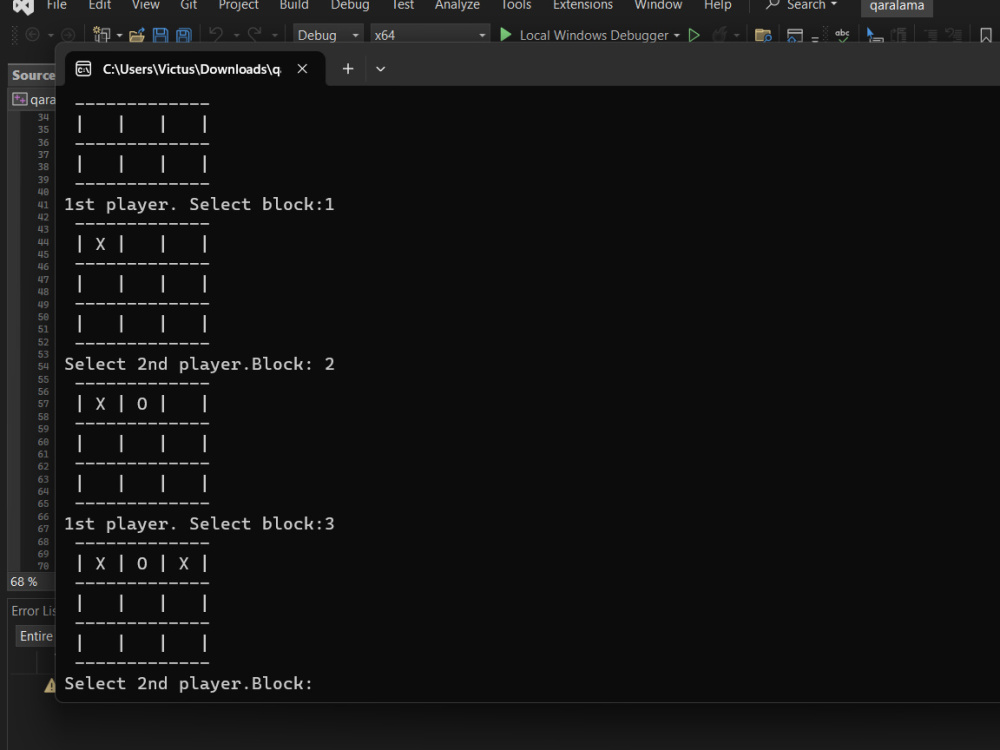Open the terminal tab options chevron

(x=380, y=69)
